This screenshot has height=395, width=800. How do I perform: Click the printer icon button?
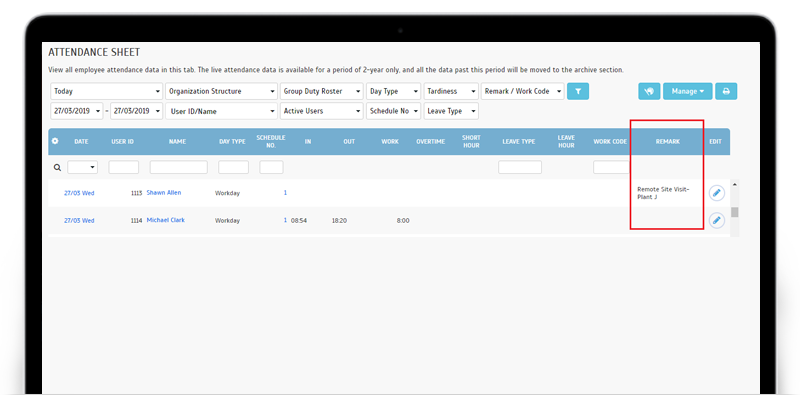pos(726,91)
